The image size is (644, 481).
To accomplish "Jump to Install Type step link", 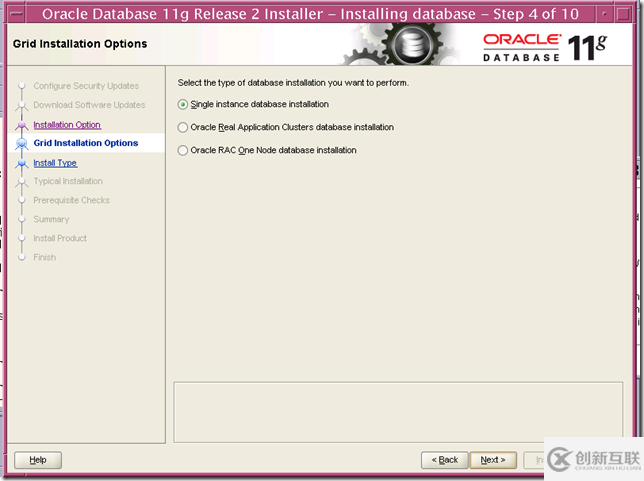I will [x=55, y=163].
